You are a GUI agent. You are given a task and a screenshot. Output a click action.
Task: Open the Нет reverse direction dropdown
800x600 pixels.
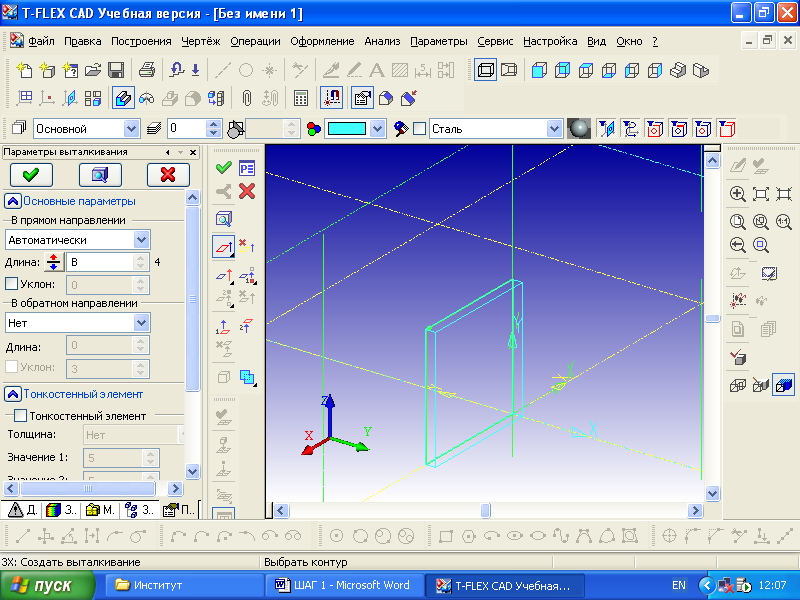(142, 322)
